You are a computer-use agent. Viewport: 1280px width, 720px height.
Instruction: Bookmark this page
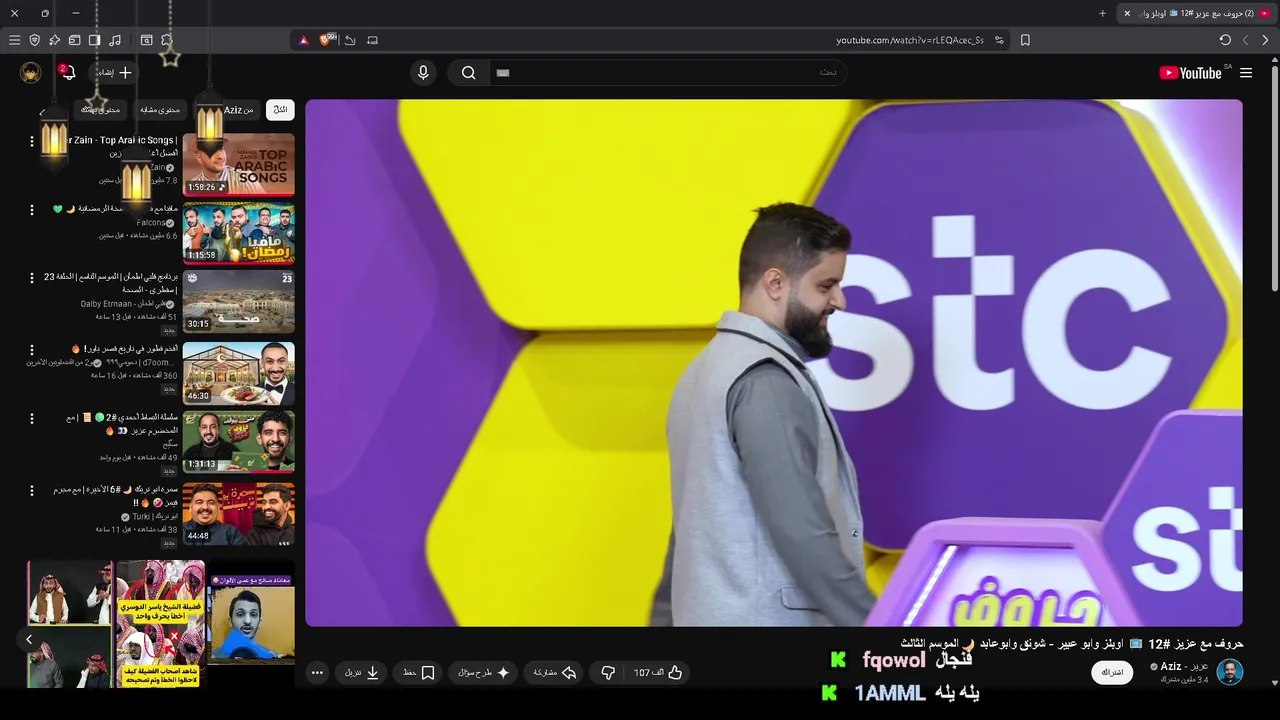coord(1025,40)
